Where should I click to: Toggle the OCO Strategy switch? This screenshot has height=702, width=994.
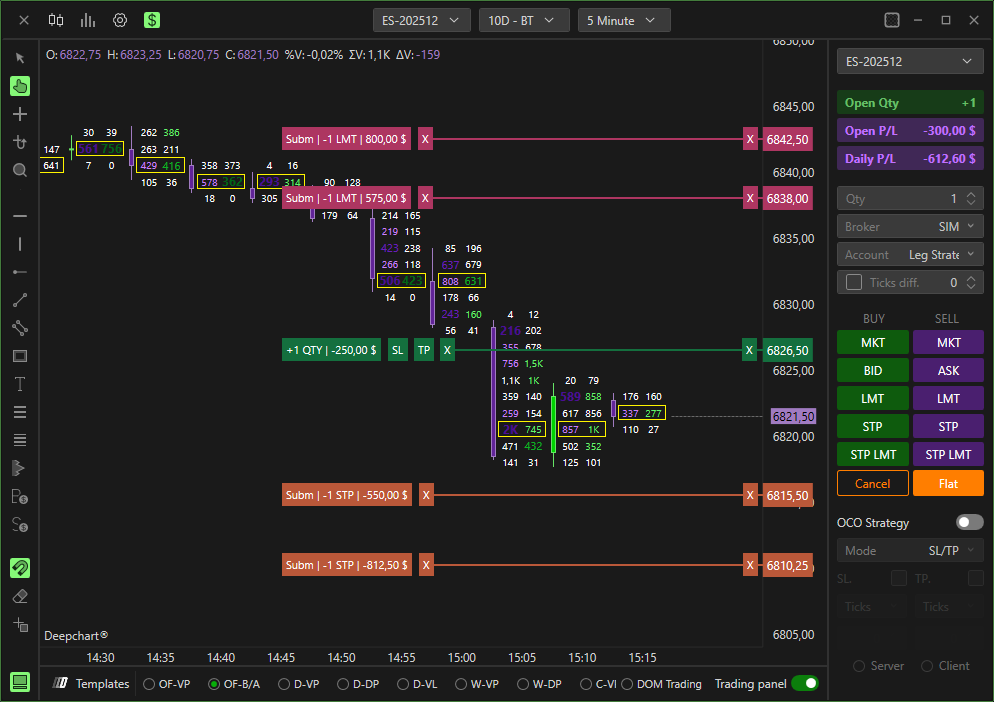pyautogui.click(x=968, y=521)
